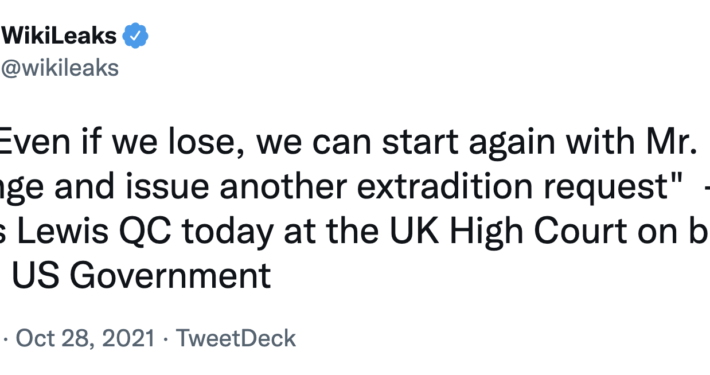710x375 pixels.
Task: Click the word "with" in the first line
Action: coord(596,141)
